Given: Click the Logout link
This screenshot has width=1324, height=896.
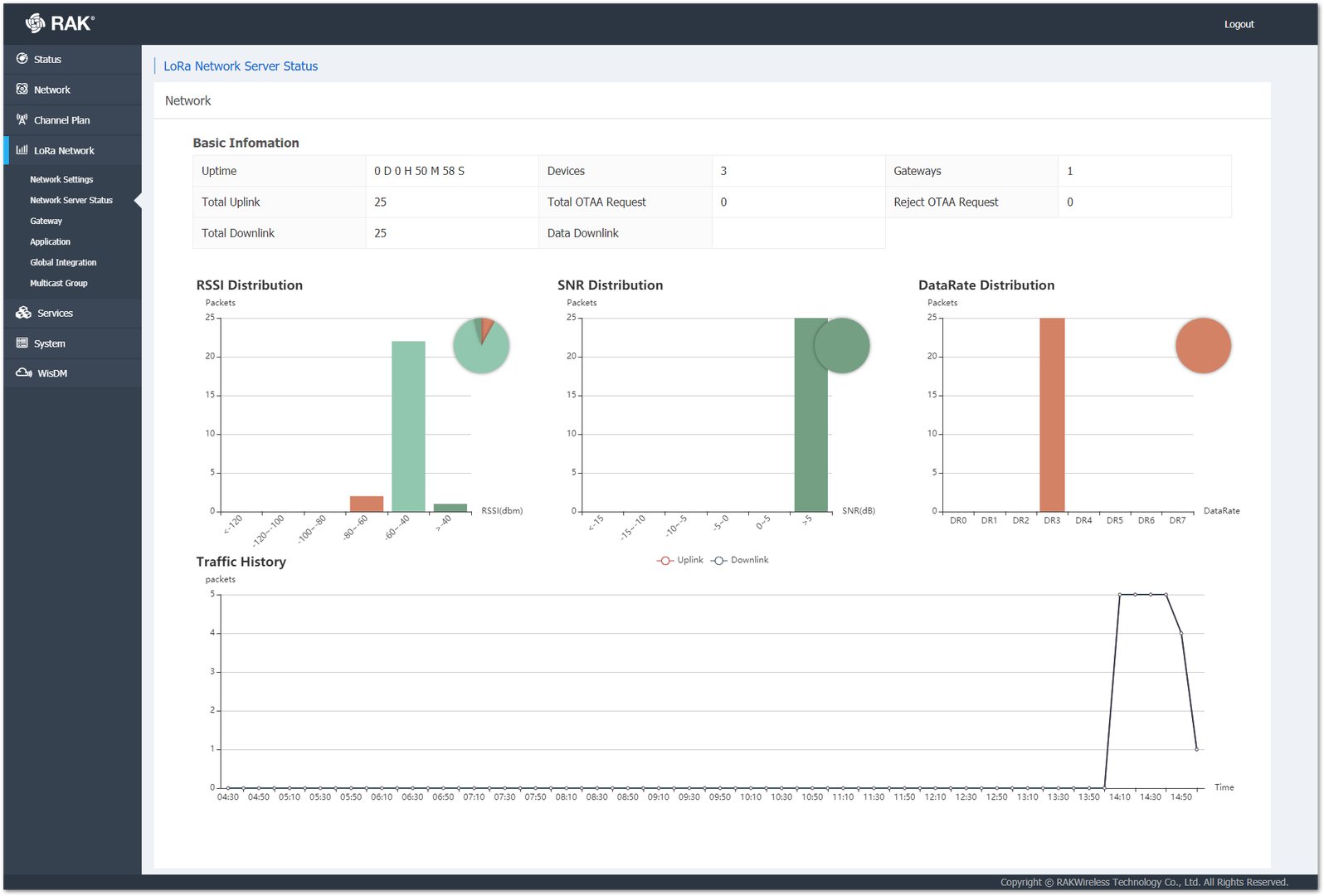Looking at the screenshot, I should tap(1239, 24).
